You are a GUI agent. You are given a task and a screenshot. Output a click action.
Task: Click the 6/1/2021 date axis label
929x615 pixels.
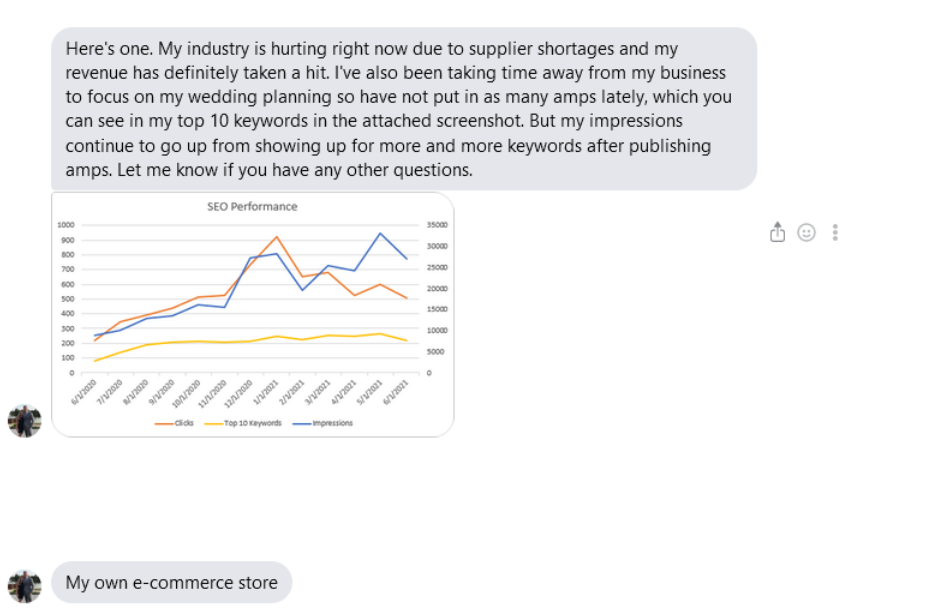point(395,392)
